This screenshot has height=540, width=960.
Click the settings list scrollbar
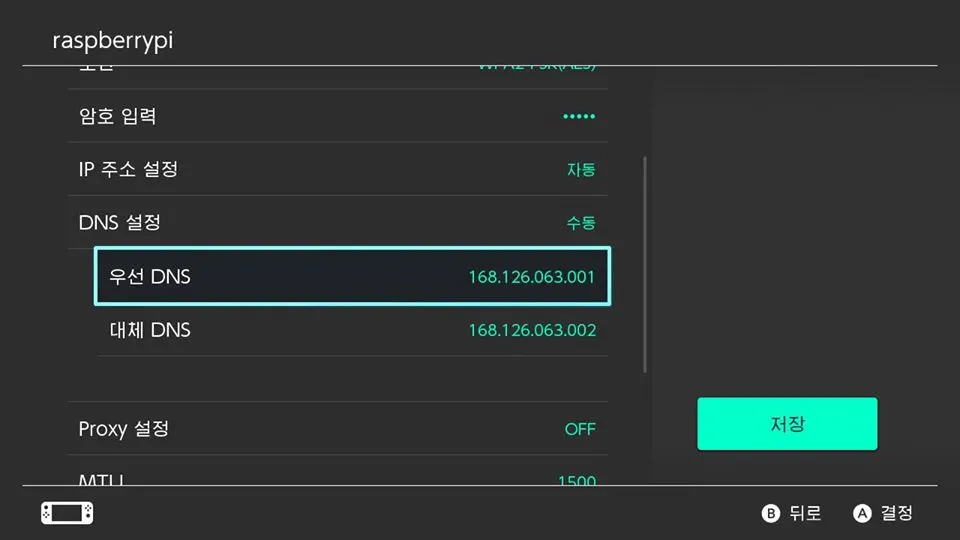click(645, 264)
